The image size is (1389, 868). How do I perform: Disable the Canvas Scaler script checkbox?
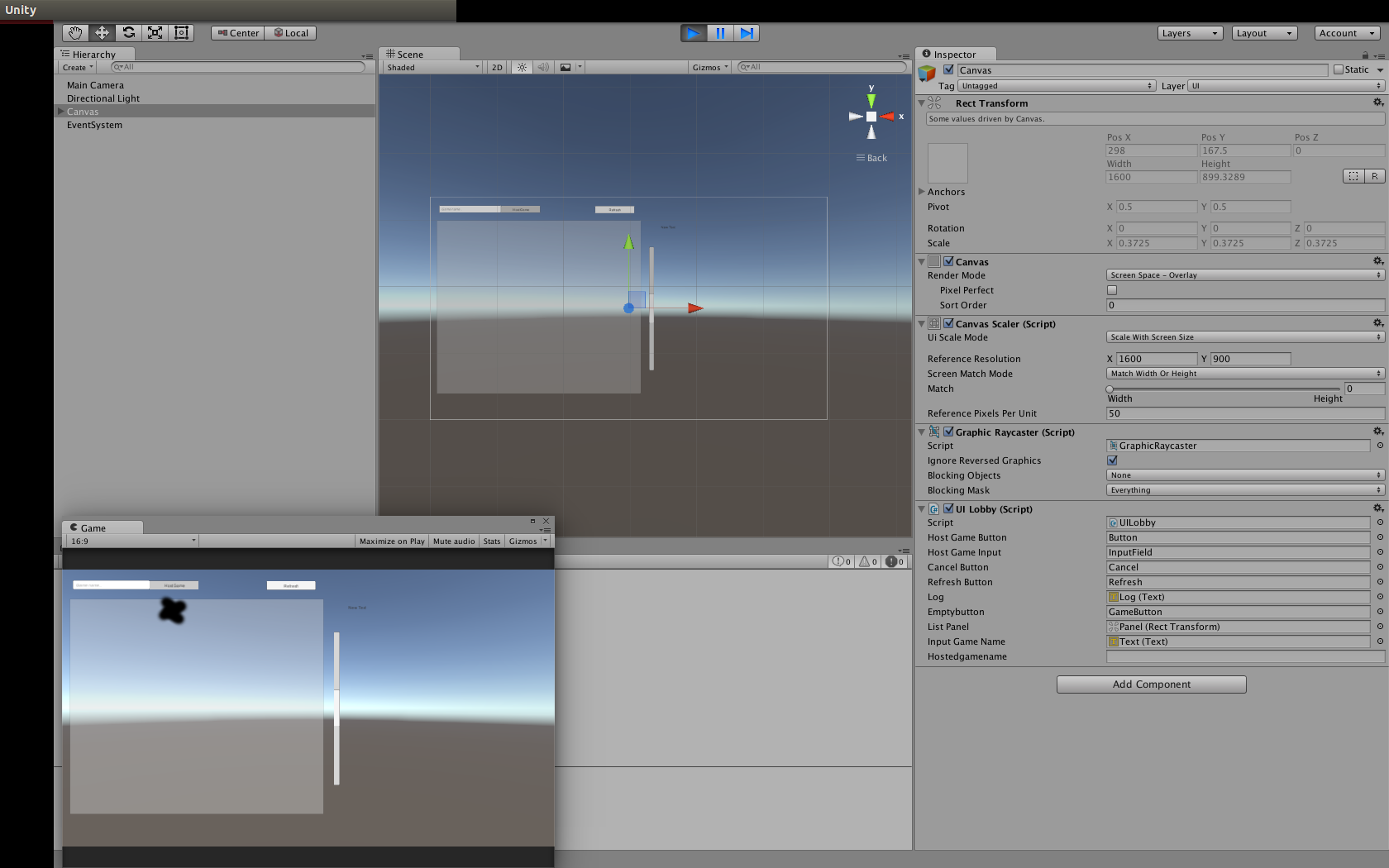pos(948,323)
